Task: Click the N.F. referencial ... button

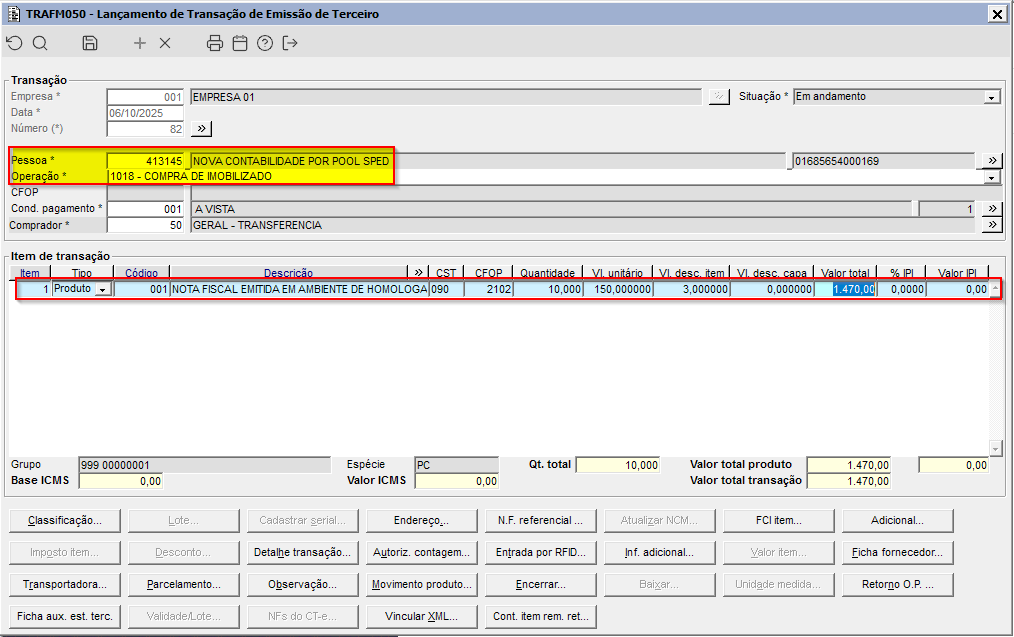Action: pos(540,521)
